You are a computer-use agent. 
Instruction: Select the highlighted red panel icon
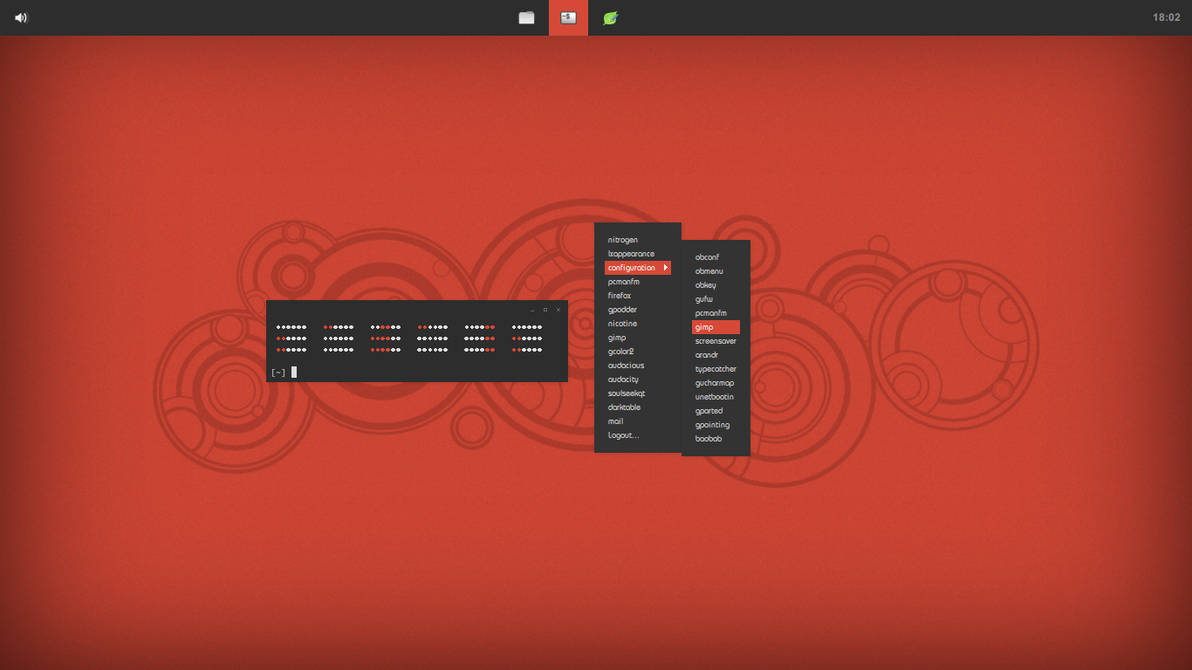click(568, 17)
